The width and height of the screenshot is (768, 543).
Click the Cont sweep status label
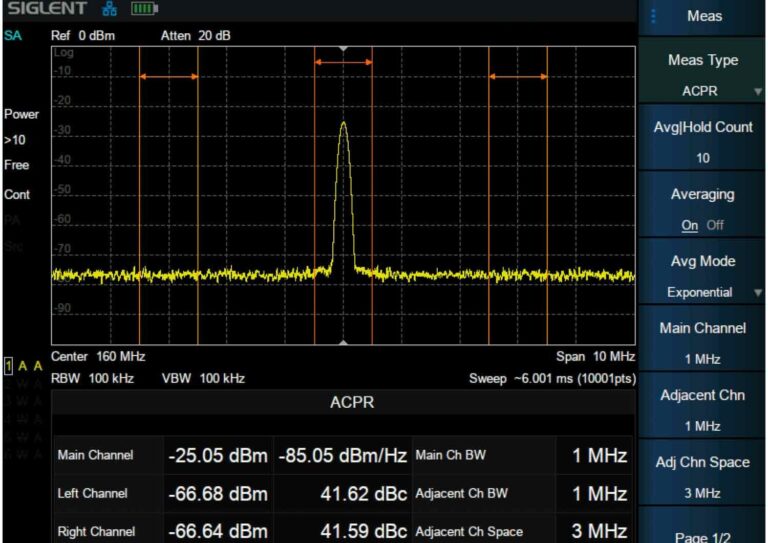(x=17, y=194)
